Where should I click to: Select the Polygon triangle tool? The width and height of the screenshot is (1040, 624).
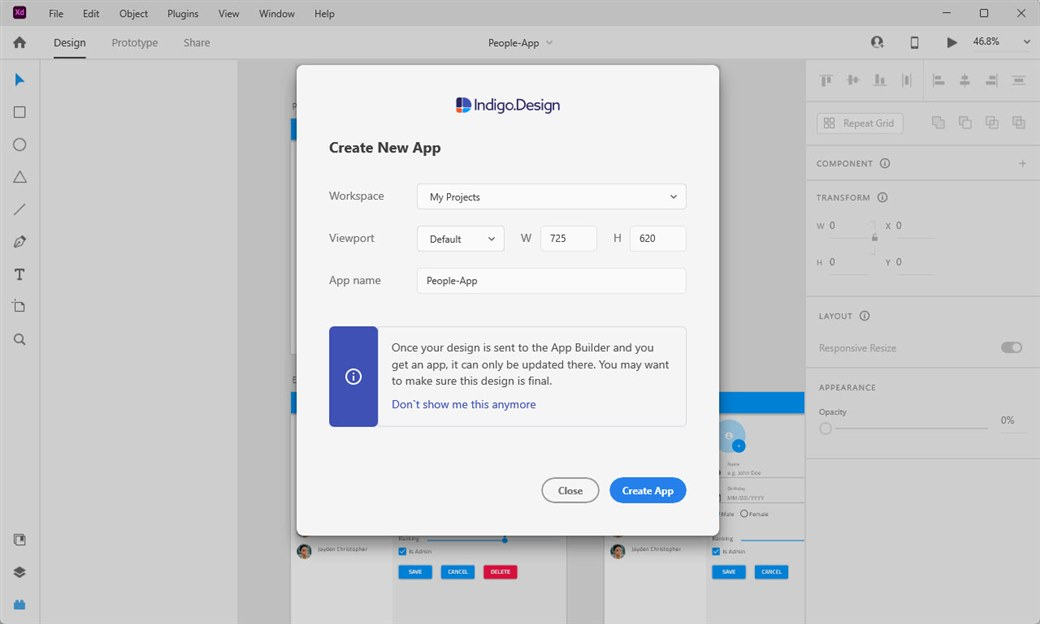click(20, 177)
